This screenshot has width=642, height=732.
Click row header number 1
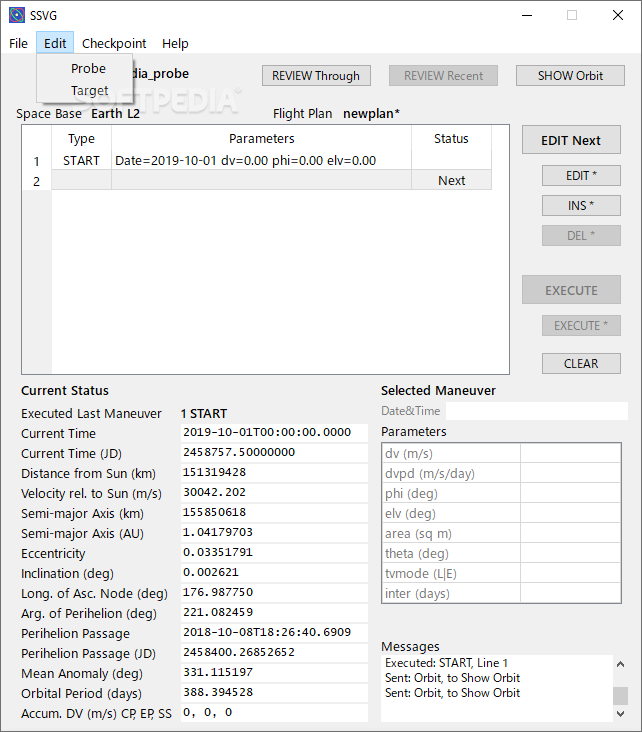36,162
